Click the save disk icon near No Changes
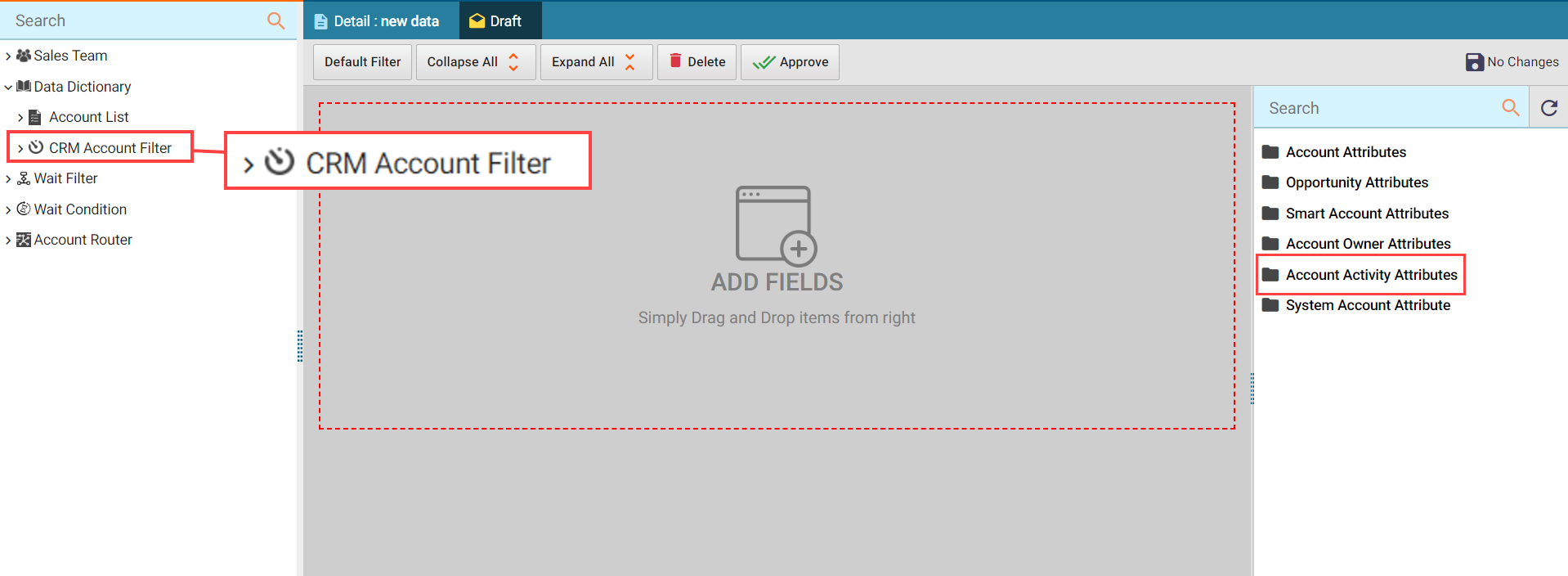Image resolution: width=1568 pixels, height=576 pixels. tap(1474, 62)
